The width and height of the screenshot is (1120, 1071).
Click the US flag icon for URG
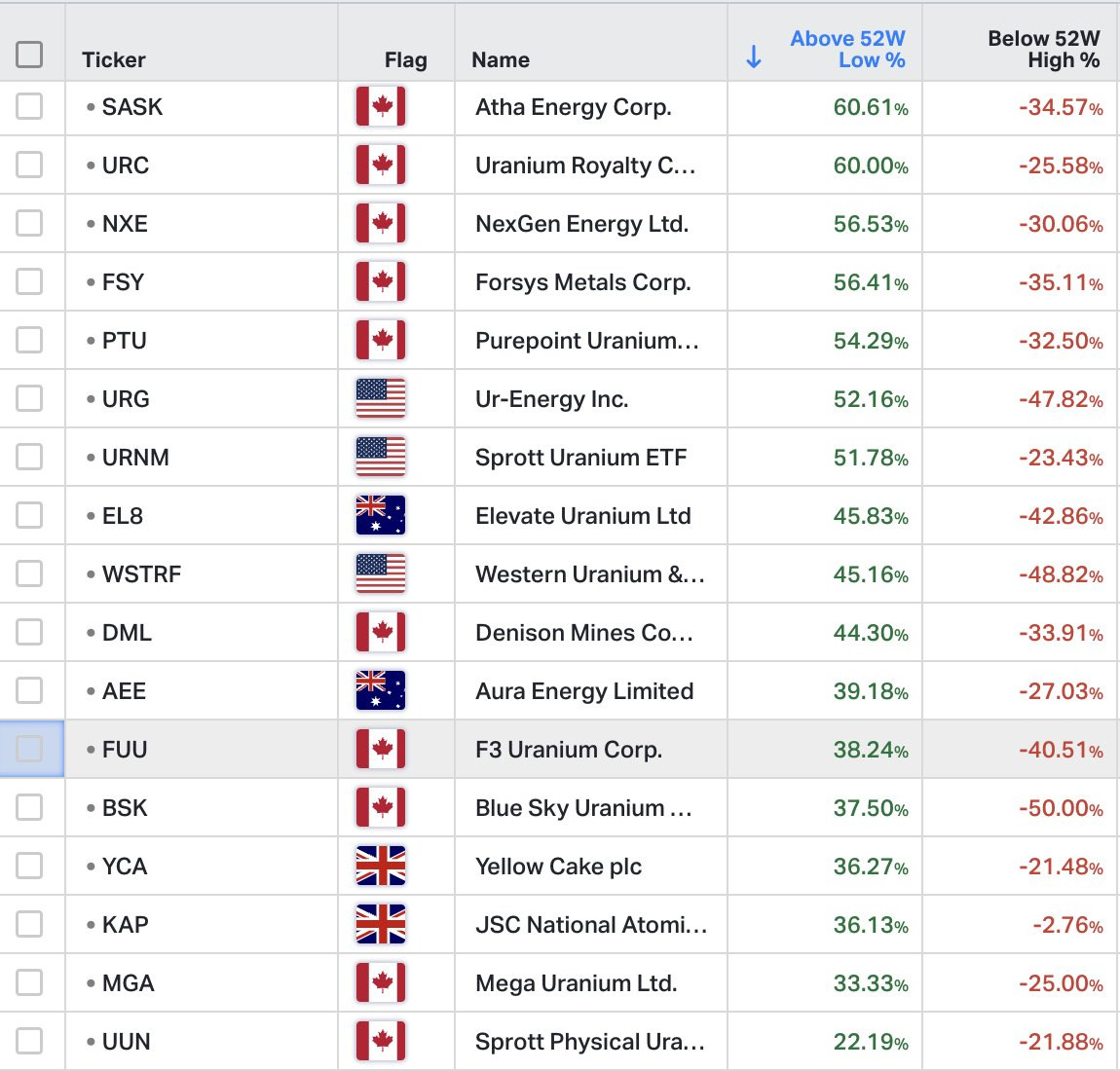[x=381, y=398]
